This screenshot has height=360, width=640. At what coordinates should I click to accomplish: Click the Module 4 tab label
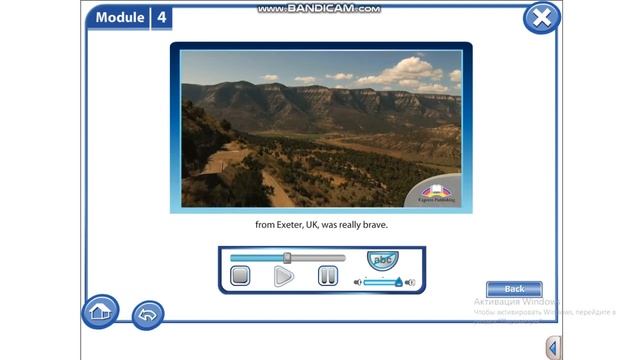129,17
